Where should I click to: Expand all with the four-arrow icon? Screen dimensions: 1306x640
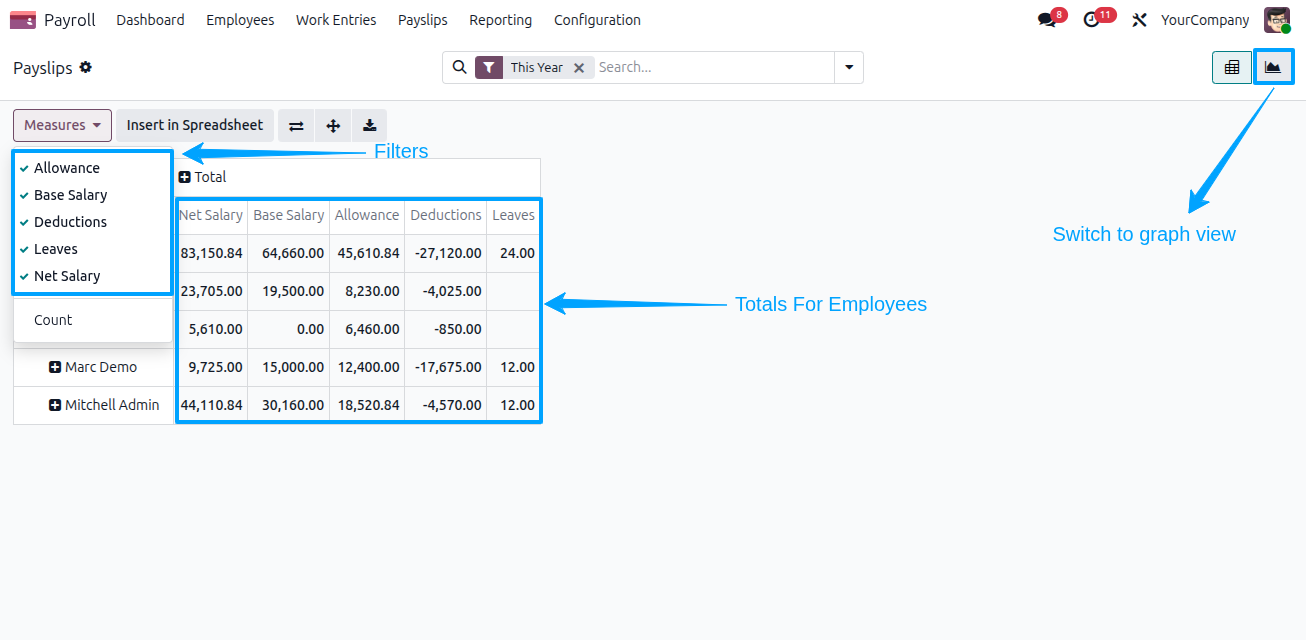pos(333,125)
